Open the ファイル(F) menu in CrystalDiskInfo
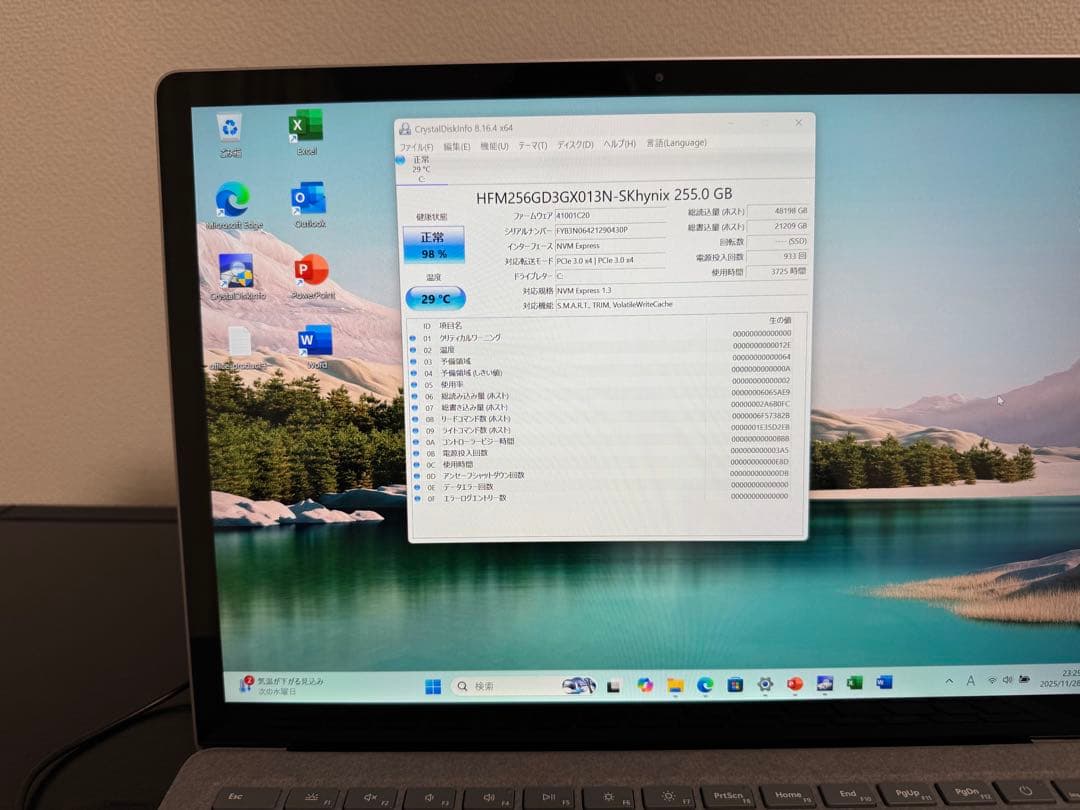This screenshot has height=810, width=1080. [x=417, y=146]
